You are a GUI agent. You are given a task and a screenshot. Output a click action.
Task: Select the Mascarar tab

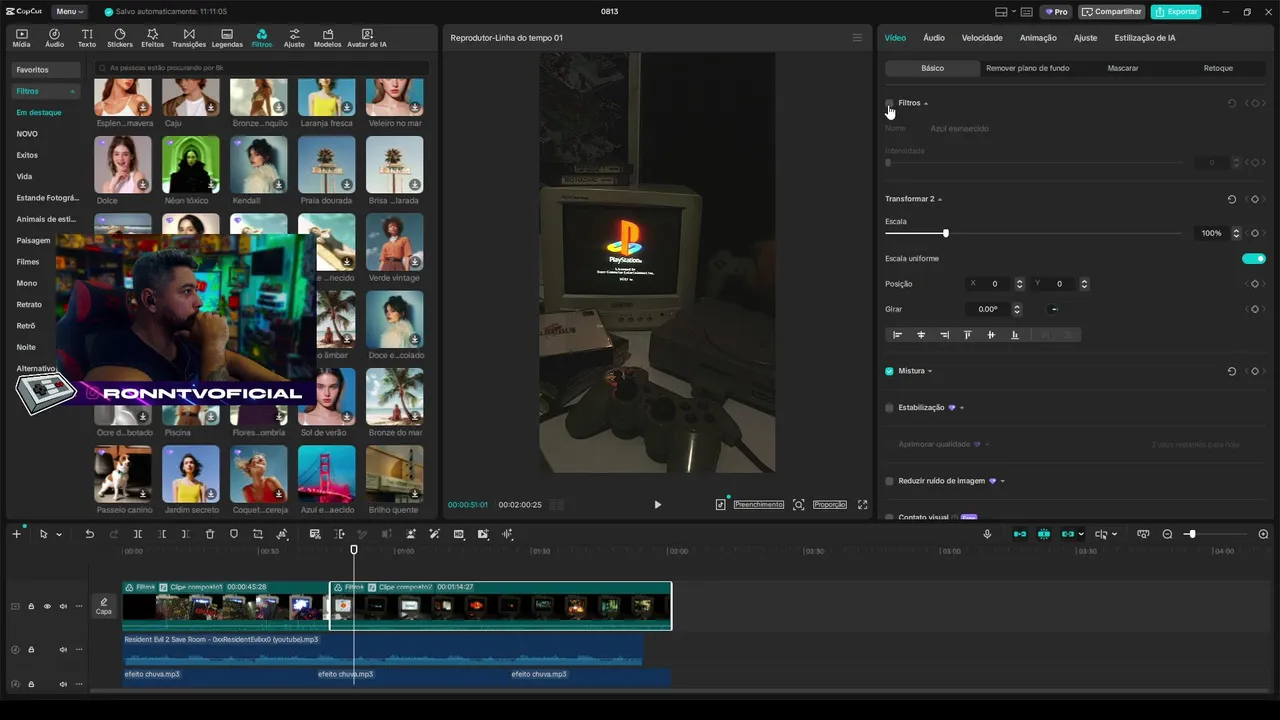tap(1123, 68)
